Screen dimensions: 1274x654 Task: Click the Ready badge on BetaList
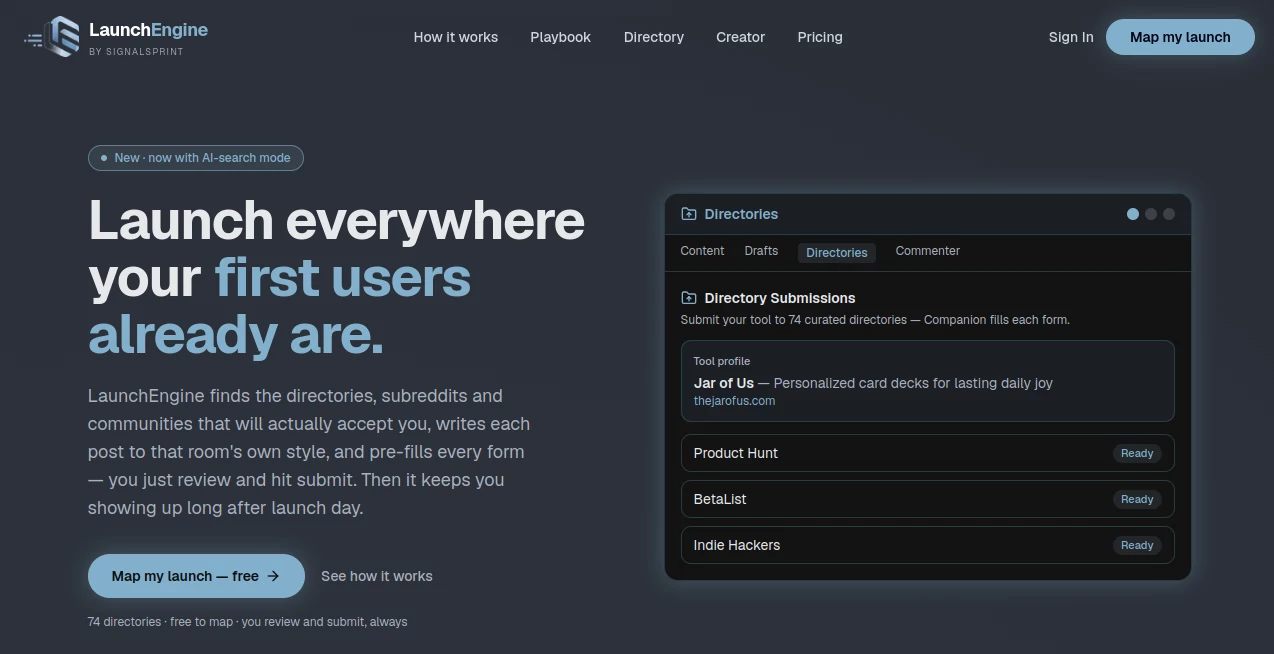click(x=1137, y=499)
